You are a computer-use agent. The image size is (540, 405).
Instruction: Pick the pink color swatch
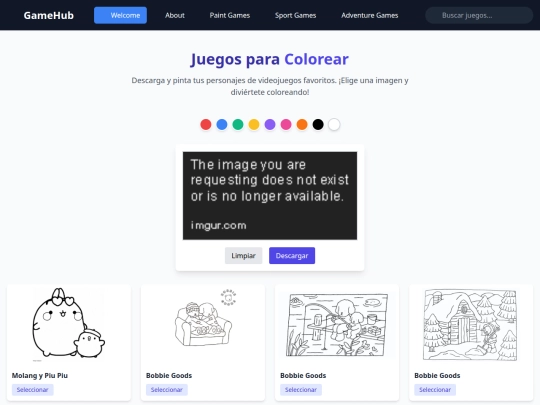(x=286, y=124)
